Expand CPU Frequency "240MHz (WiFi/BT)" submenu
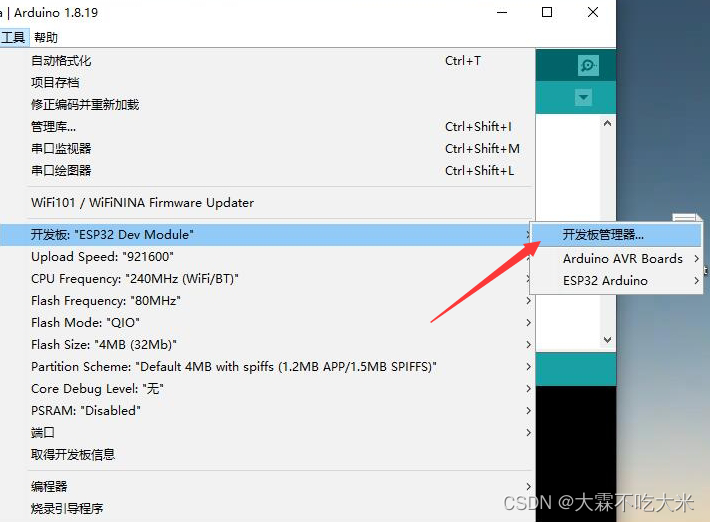Image resolution: width=710 pixels, height=522 pixels. (267, 278)
